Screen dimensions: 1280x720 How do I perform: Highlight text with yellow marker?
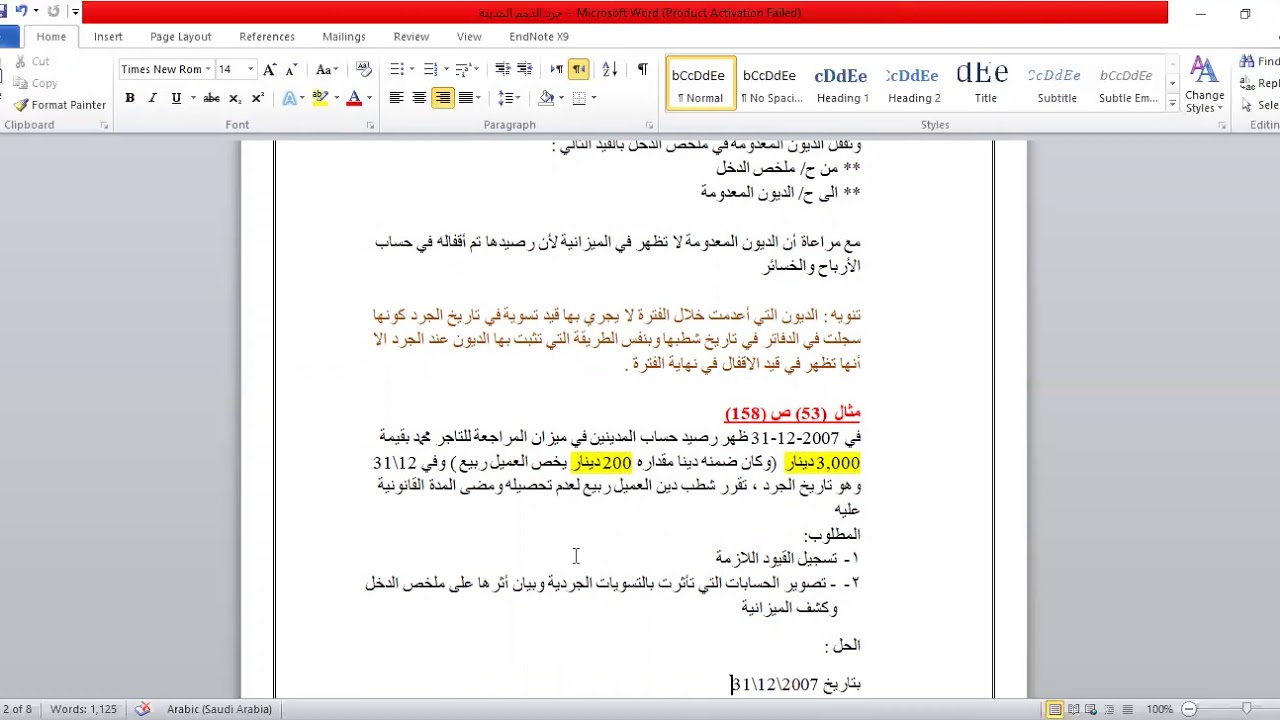pos(319,98)
